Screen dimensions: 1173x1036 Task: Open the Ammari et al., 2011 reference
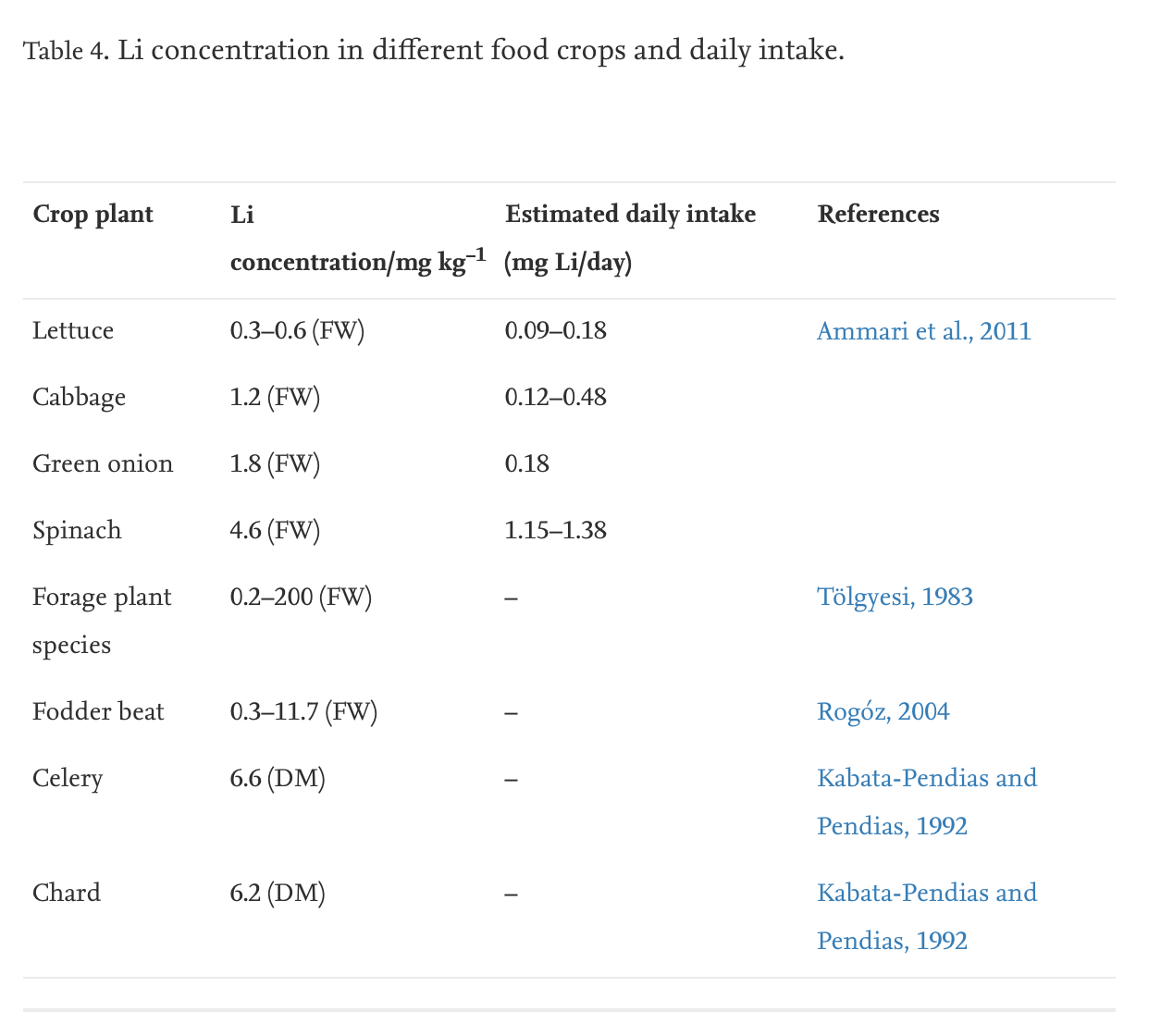(923, 331)
